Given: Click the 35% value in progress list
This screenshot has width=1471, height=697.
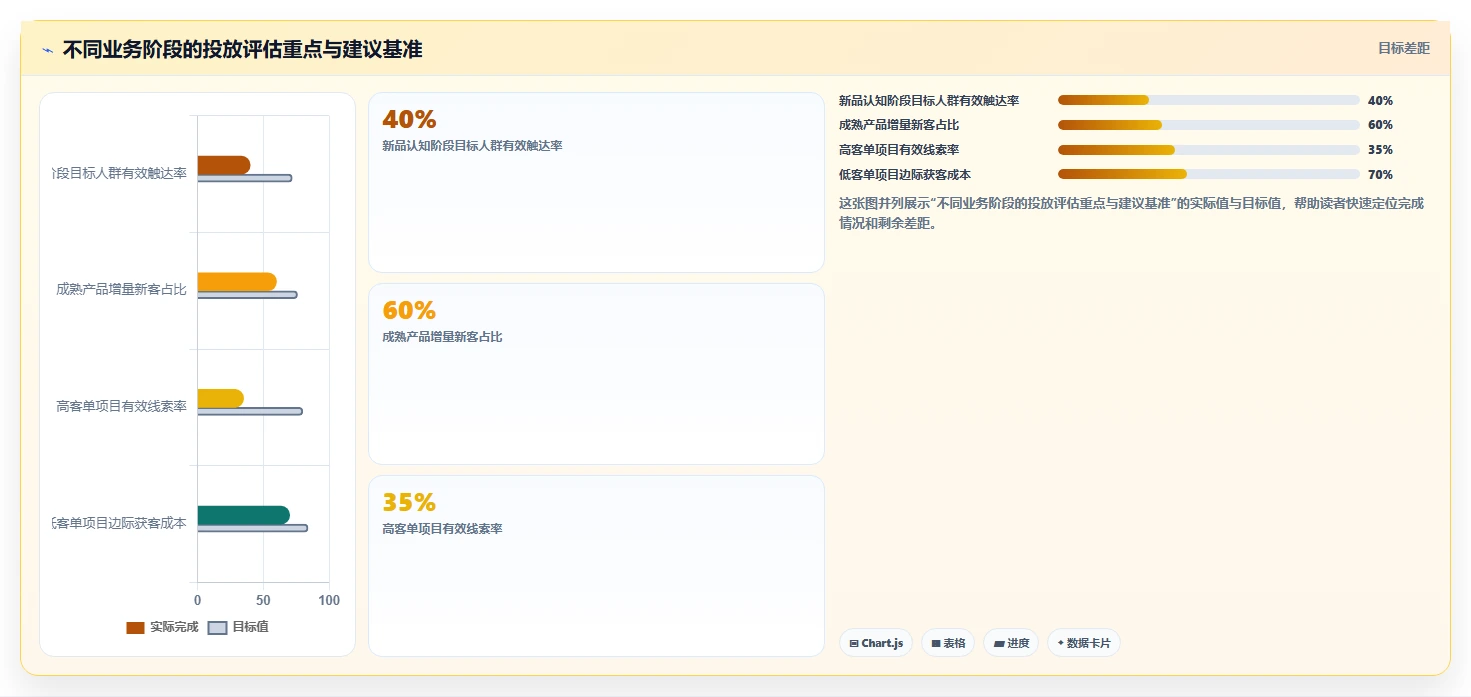Looking at the screenshot, I should [1380, 150].
